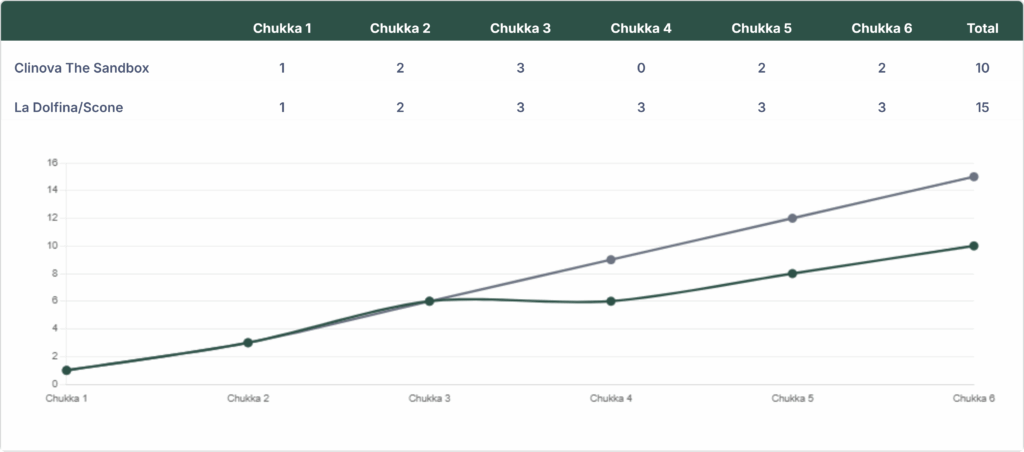
Task: Click the Chukka 3 x-axis label
Action: 429,398
